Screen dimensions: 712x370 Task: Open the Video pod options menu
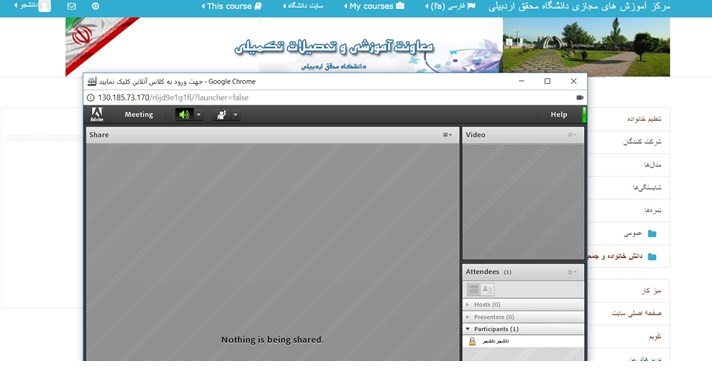[572, 135]
